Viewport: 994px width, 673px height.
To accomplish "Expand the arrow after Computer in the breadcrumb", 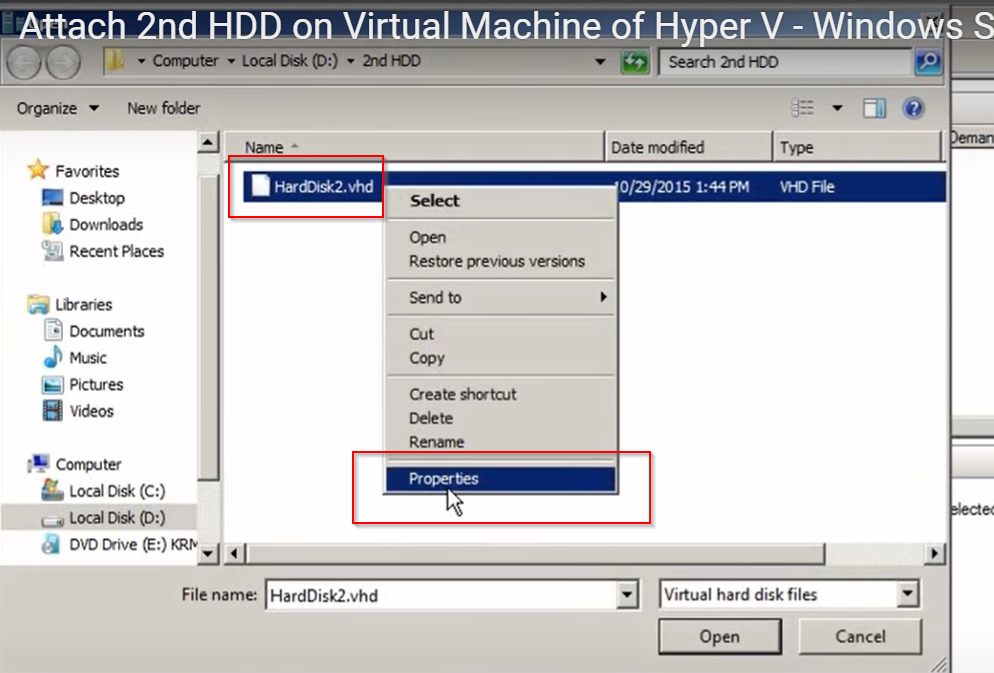I will point(231,61).
